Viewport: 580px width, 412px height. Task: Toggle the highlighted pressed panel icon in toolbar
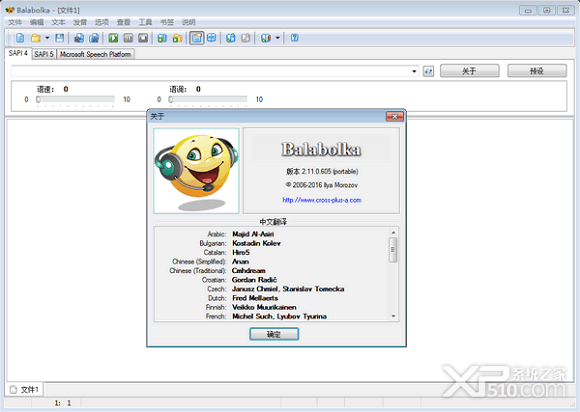point(196,38)
